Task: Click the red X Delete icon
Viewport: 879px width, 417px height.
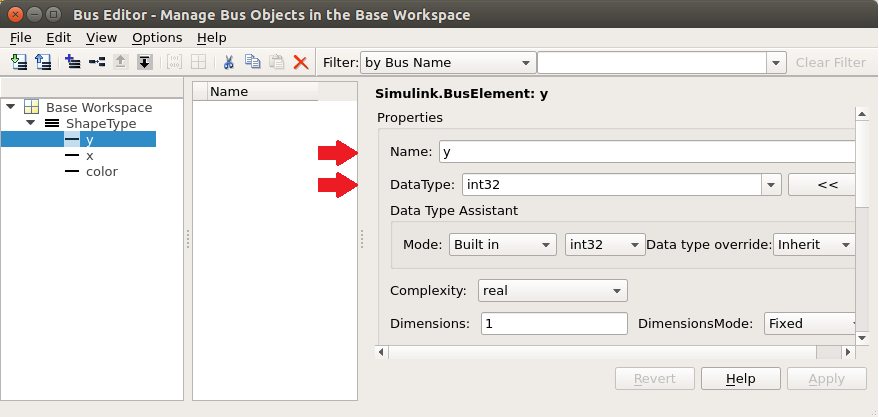Action: (x=301, y=62)
